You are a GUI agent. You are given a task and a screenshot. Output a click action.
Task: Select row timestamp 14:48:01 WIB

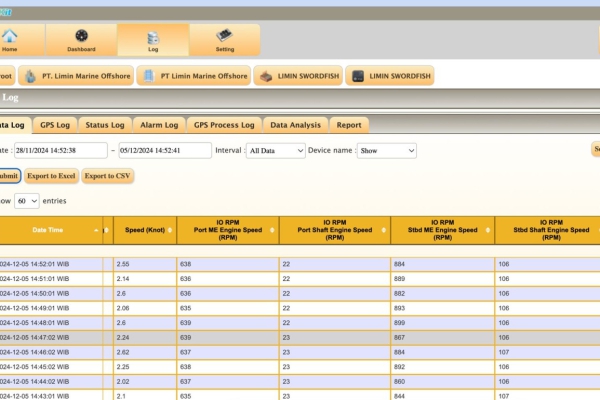pyautogui.click(x=34, y=323)
